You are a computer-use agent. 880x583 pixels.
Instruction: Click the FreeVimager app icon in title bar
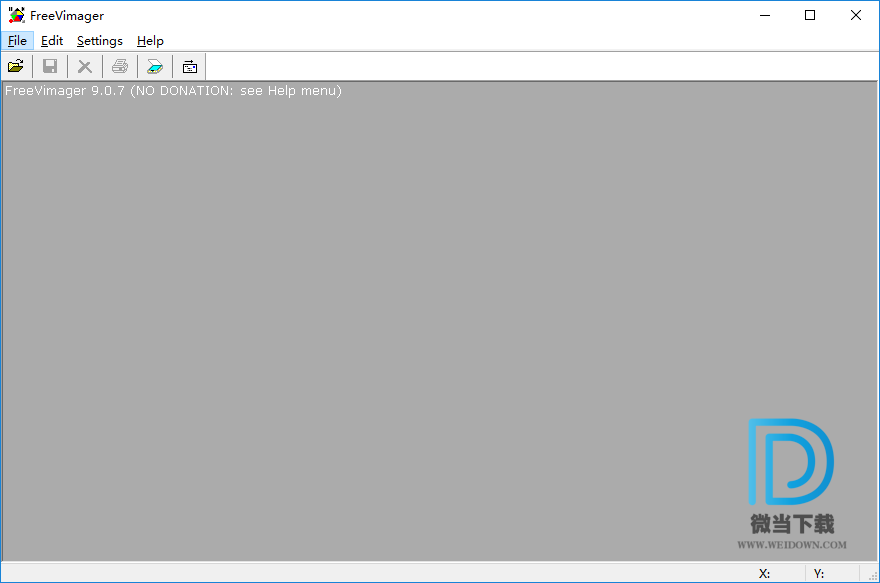pyautogui.click(x=17, y=15)
